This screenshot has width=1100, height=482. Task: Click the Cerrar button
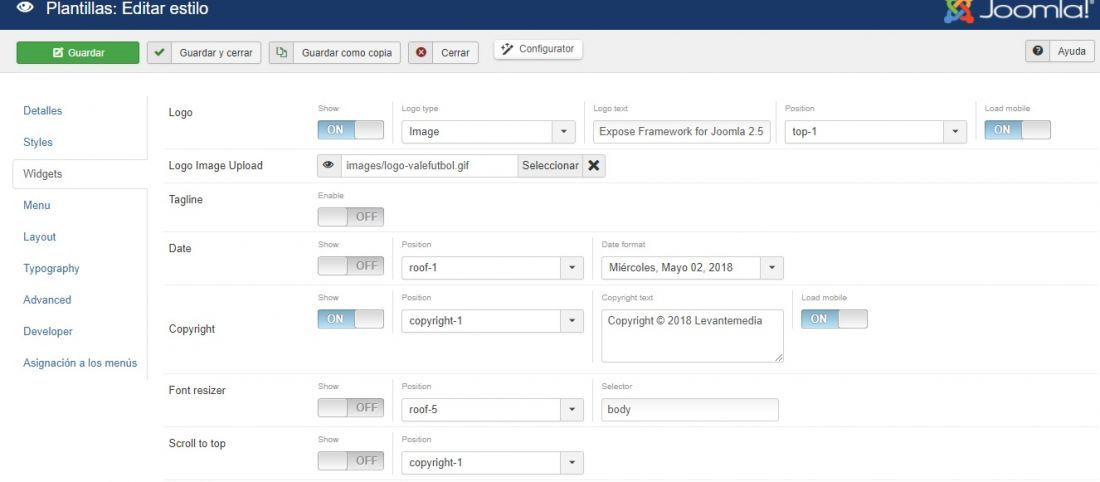click(x=443, y=53)
